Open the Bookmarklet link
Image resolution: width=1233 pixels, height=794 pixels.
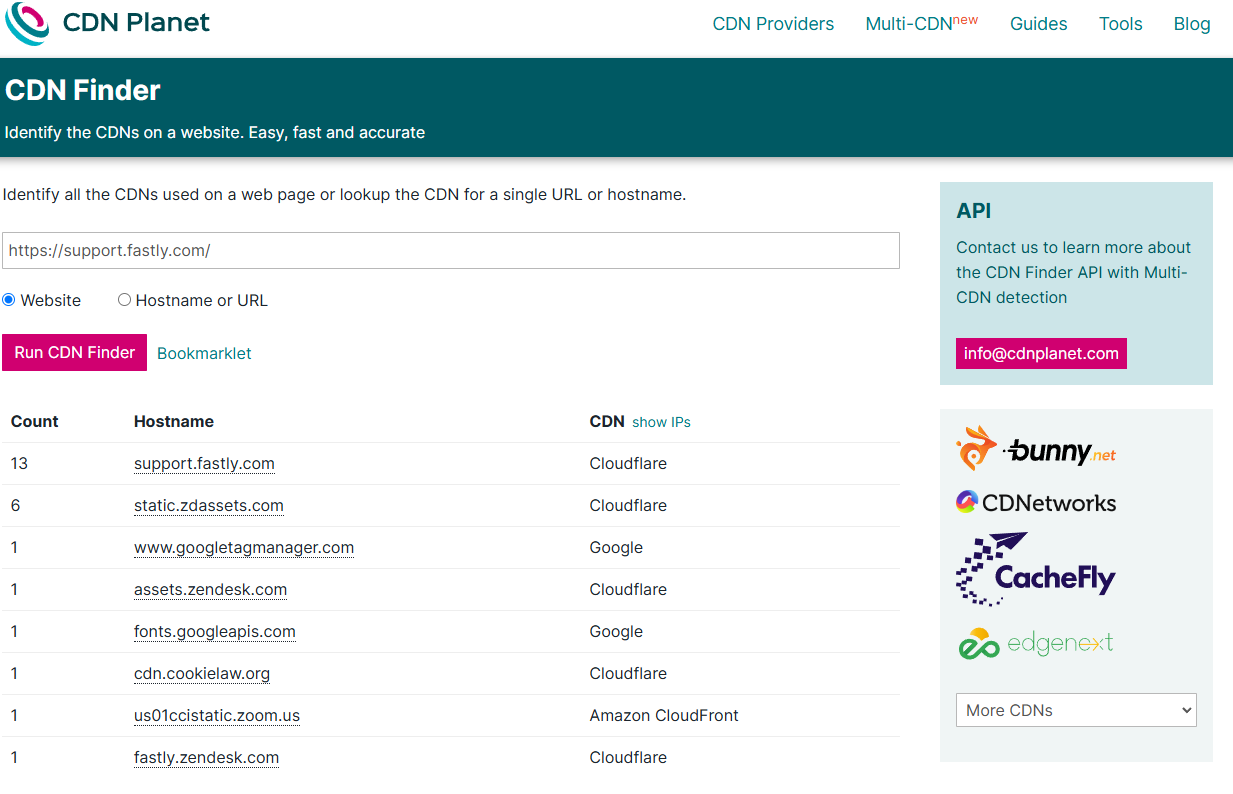pos(204,353)
